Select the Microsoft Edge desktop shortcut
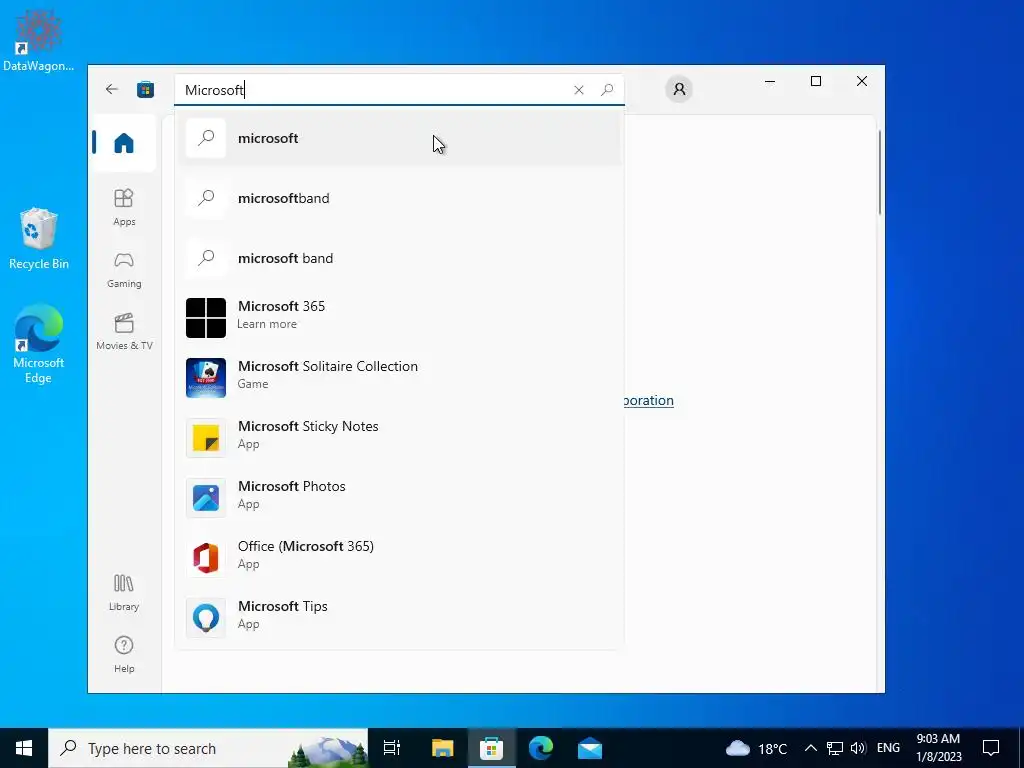Image resolution: width=1024 pixels, height=768 pixels. pyautogui.click(x=39, y=344)
